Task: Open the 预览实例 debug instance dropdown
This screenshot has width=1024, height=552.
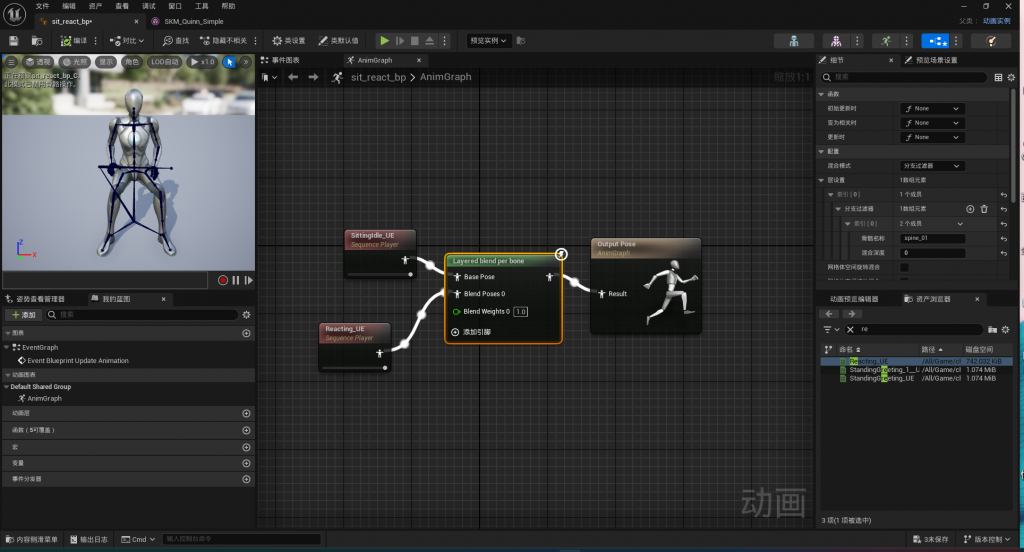Action: [488, 41]
